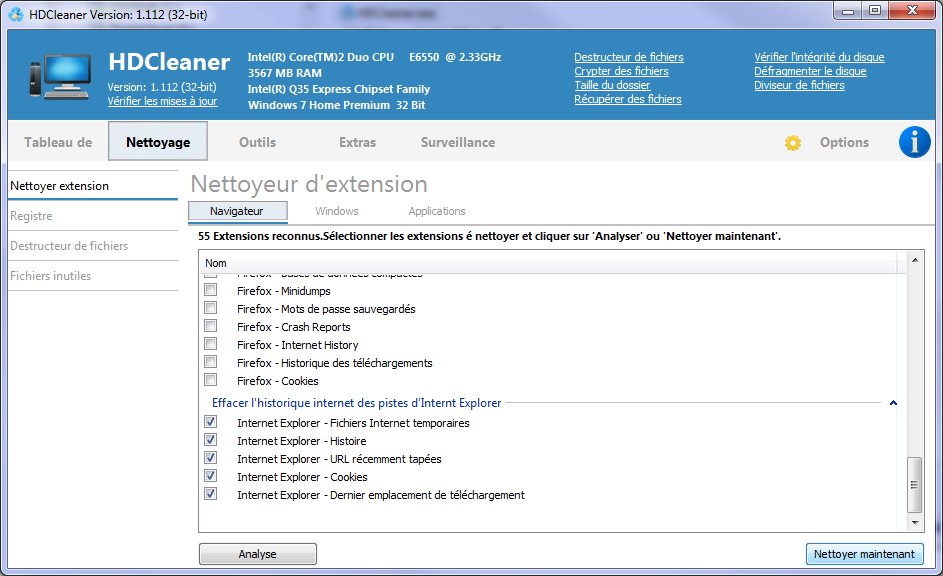Tick Firefox - Mots de passe sauvegardés checkbox

[210, 308]
